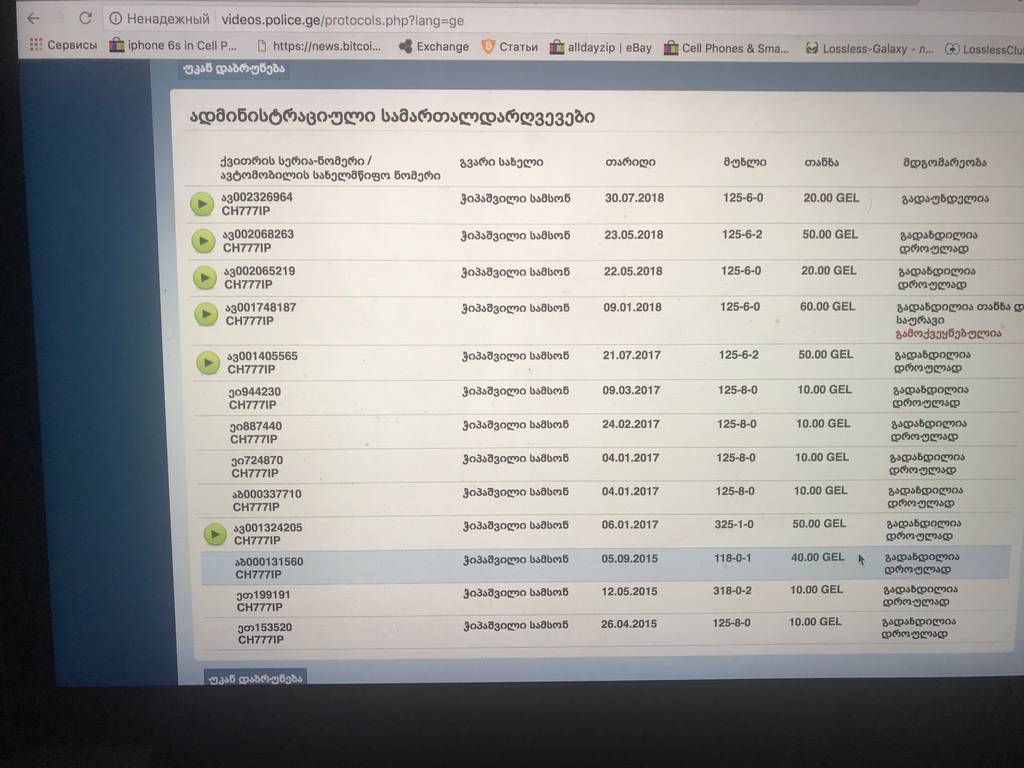Click date 05.09.2015
Screen dimensions: 1024x768
pos(630,558)
